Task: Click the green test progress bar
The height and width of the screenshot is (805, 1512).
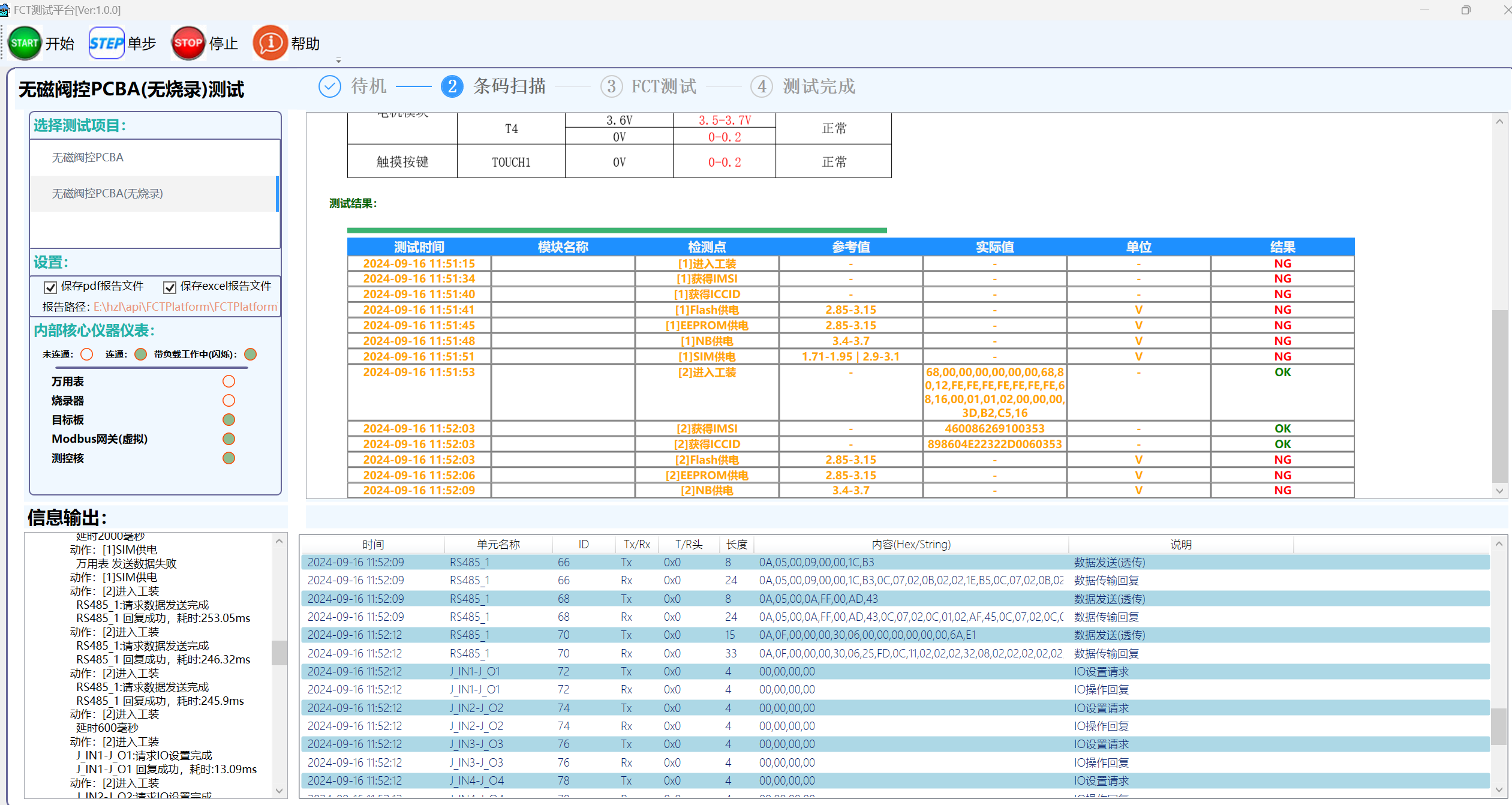Action: pyautogui.click(x=617, y=230)
